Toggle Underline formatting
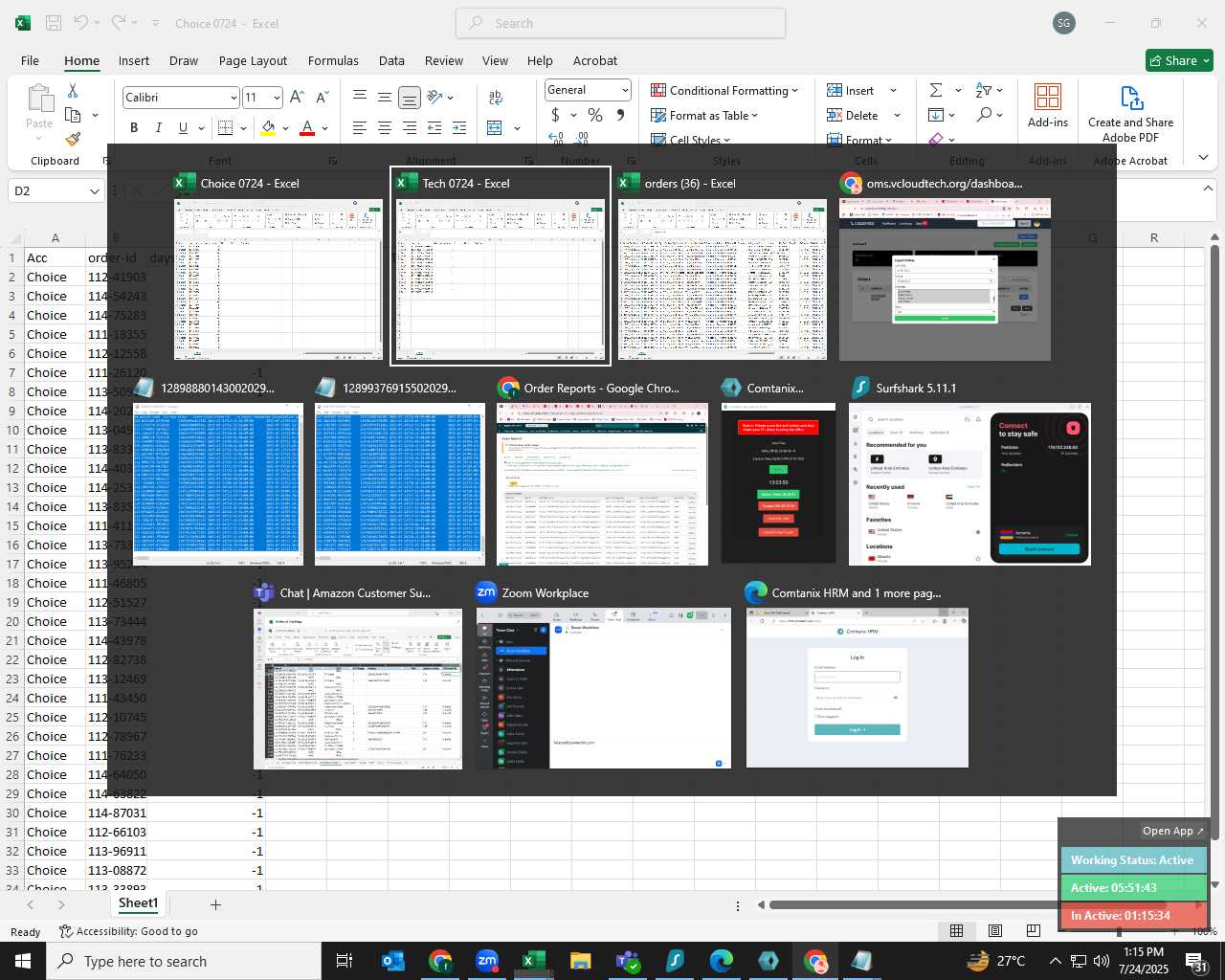This screenshot has height=980, width=1225. point(183,127)
